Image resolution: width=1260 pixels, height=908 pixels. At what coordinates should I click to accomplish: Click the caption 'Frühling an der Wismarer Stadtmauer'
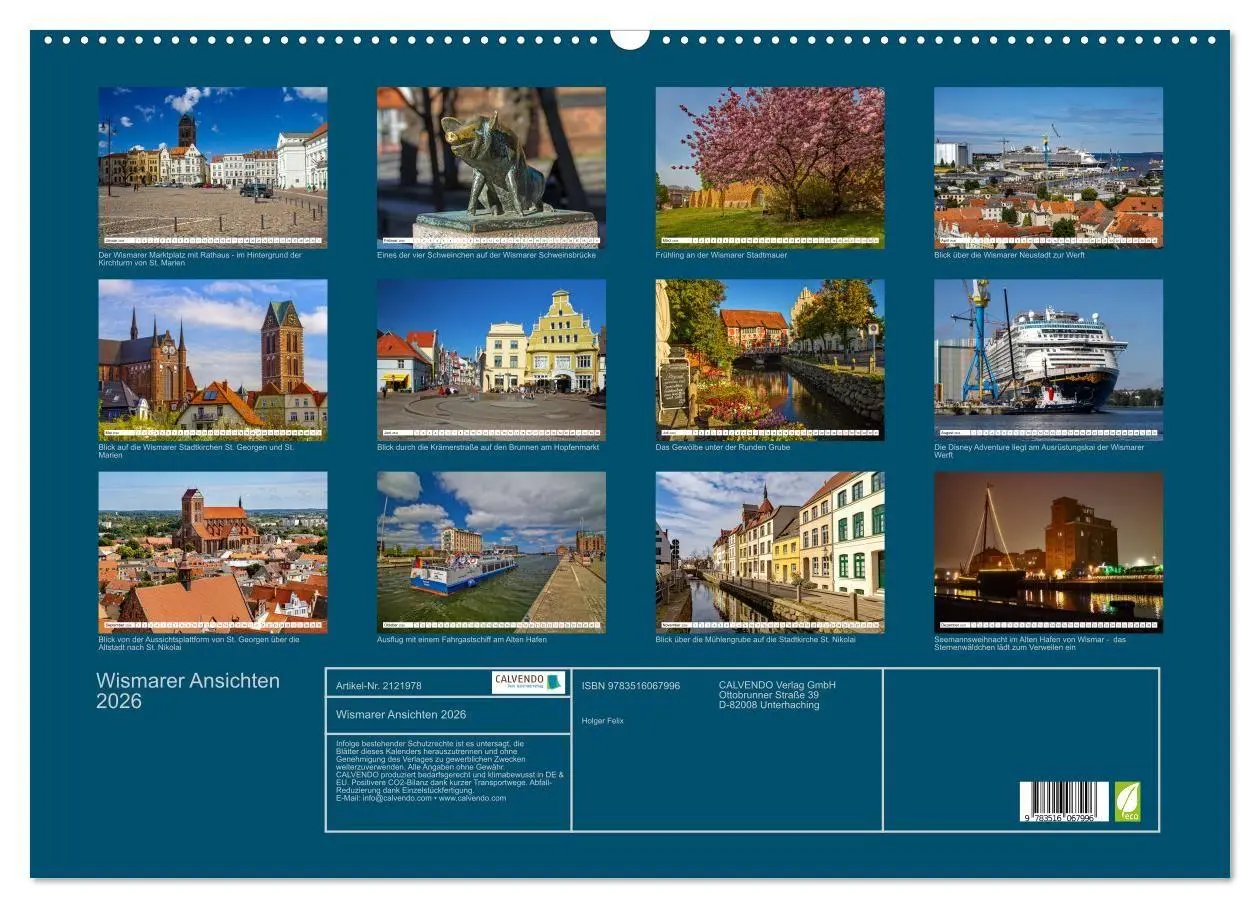(721, 255)
